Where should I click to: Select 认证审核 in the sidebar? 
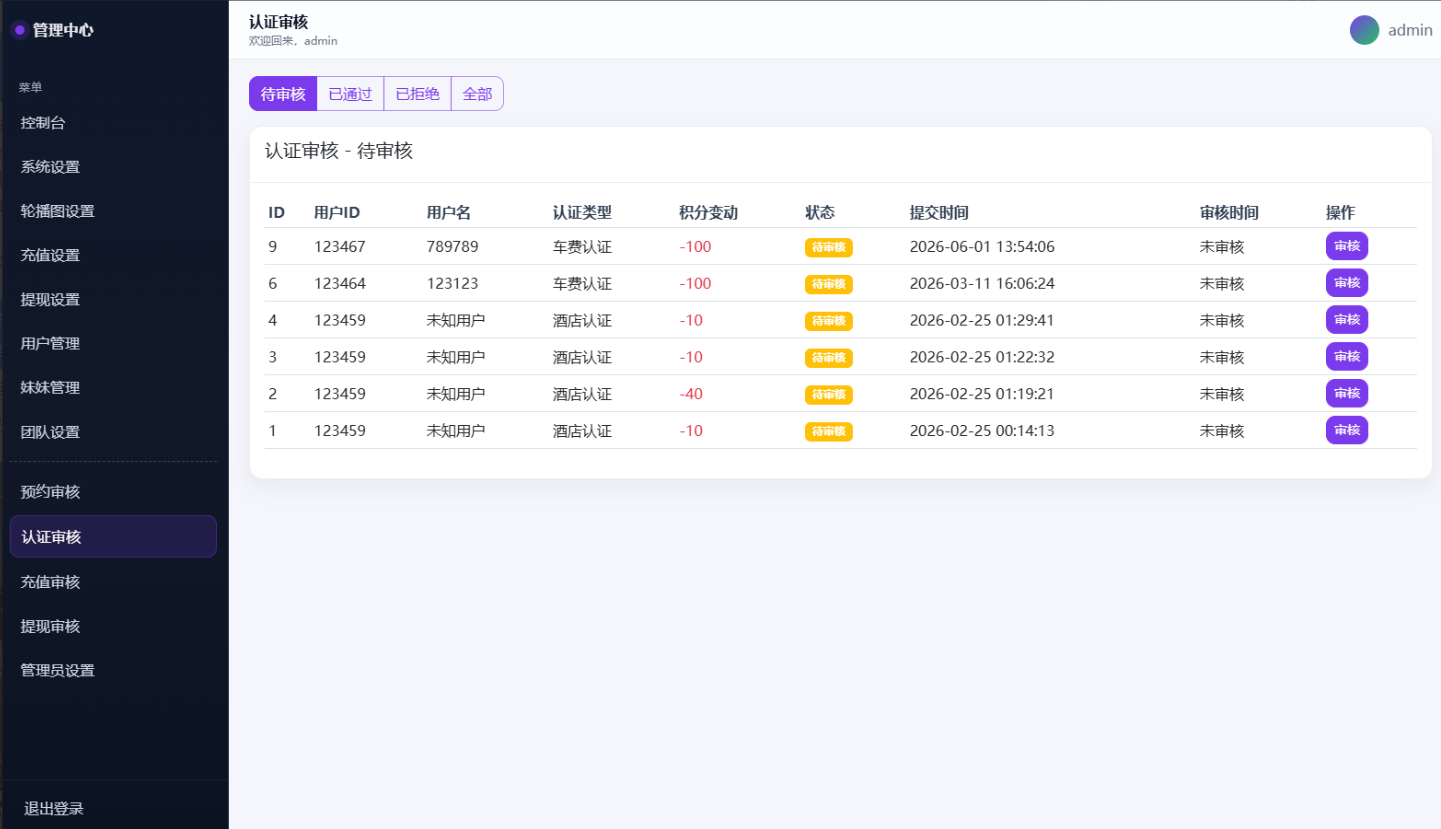[114, 536]
